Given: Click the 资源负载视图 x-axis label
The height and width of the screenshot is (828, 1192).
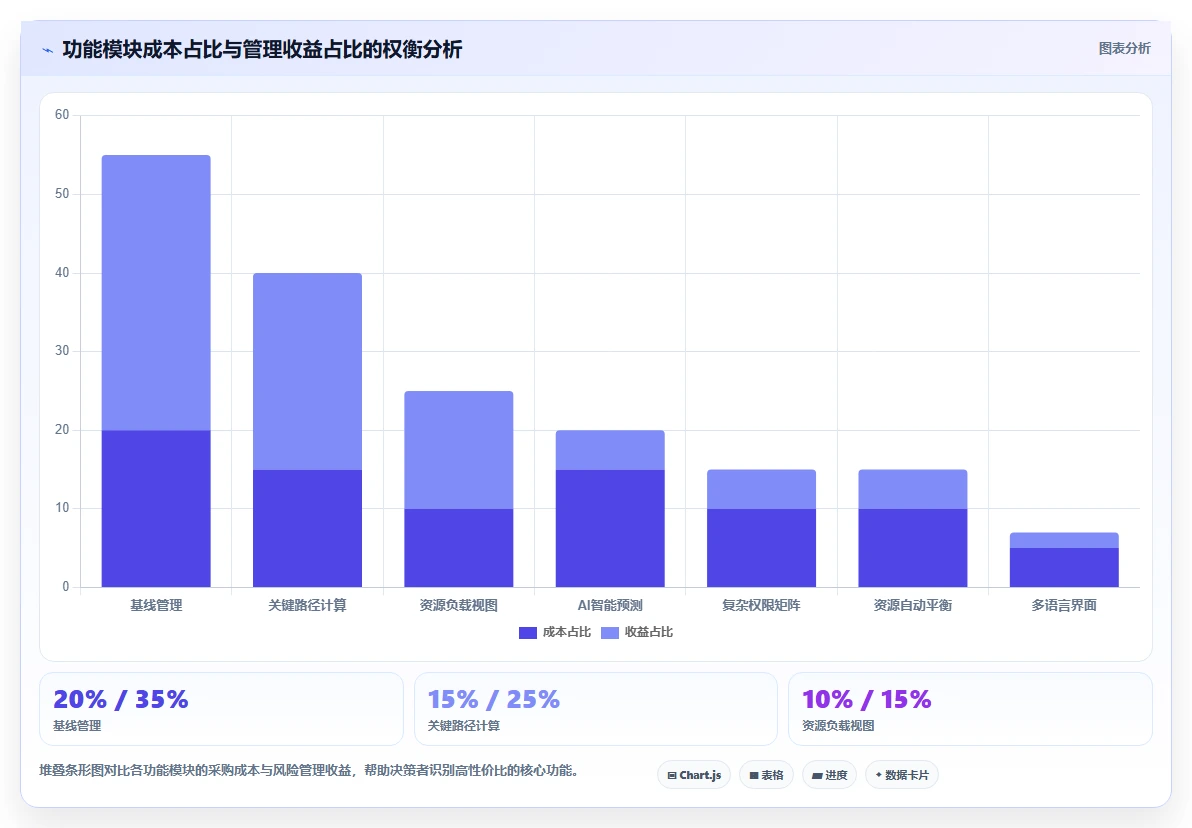Looking at the screenshot, I should pyautogui.click(x=458, y=605).
